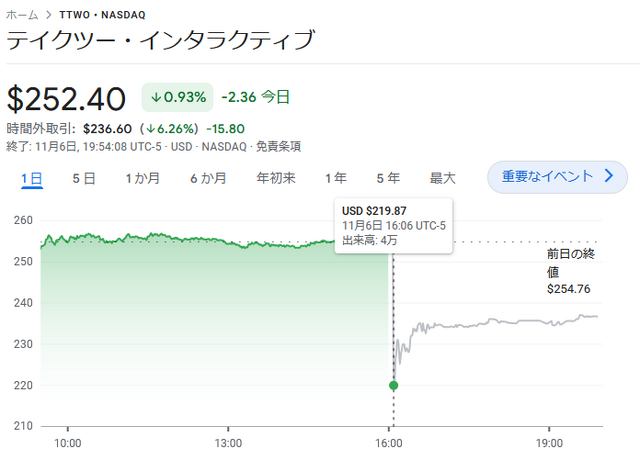Expand 重要なイベント using its chevron arrow

[610, 177]
